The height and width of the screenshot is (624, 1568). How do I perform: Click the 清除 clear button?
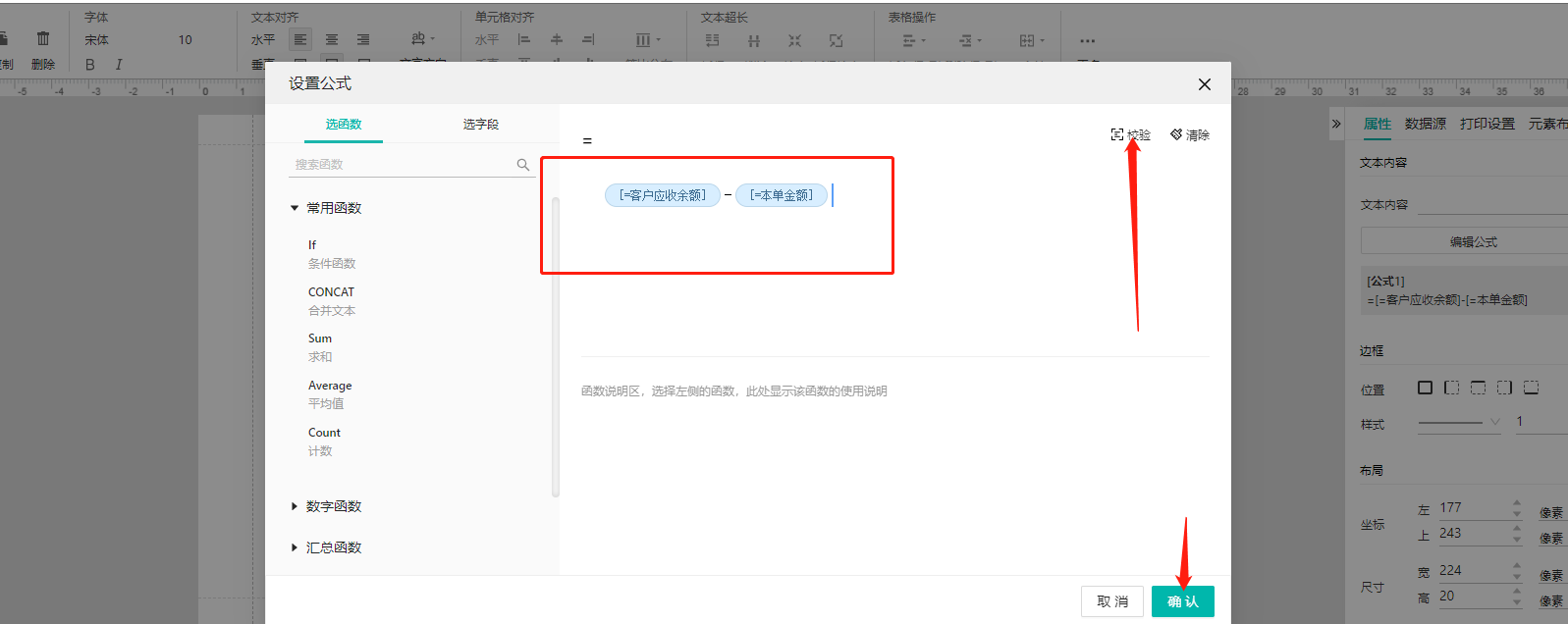[1190, 135]
